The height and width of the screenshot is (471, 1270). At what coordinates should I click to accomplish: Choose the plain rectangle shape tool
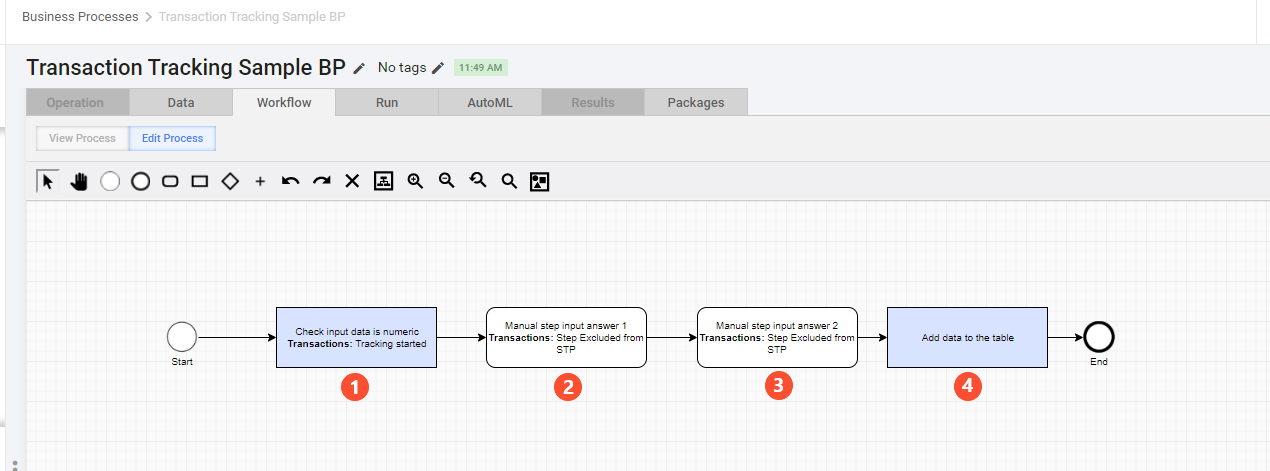(200, 181)
